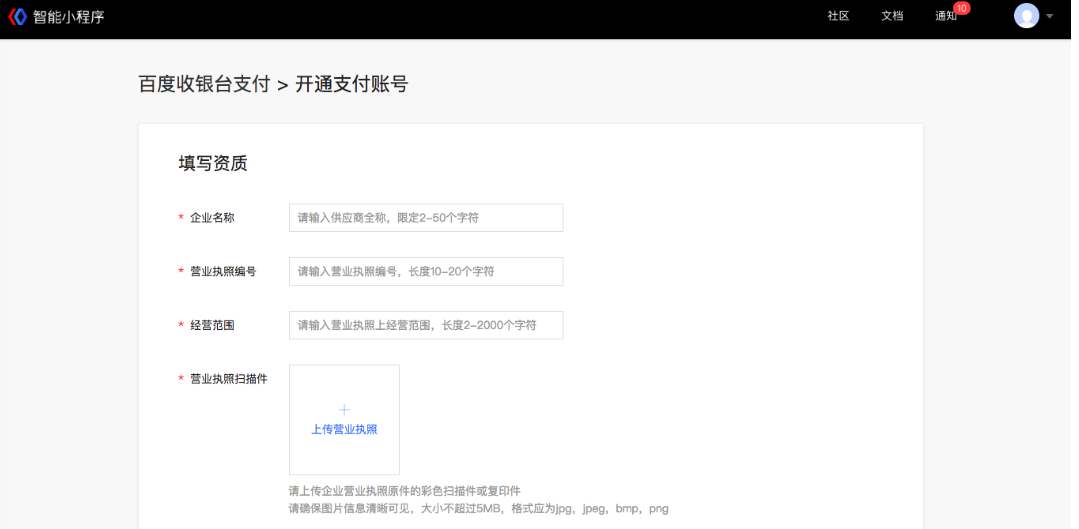Expand the dropdown arrow beside the avatar
This screenshot has width=1079, height=529.
coord(1049,16)
